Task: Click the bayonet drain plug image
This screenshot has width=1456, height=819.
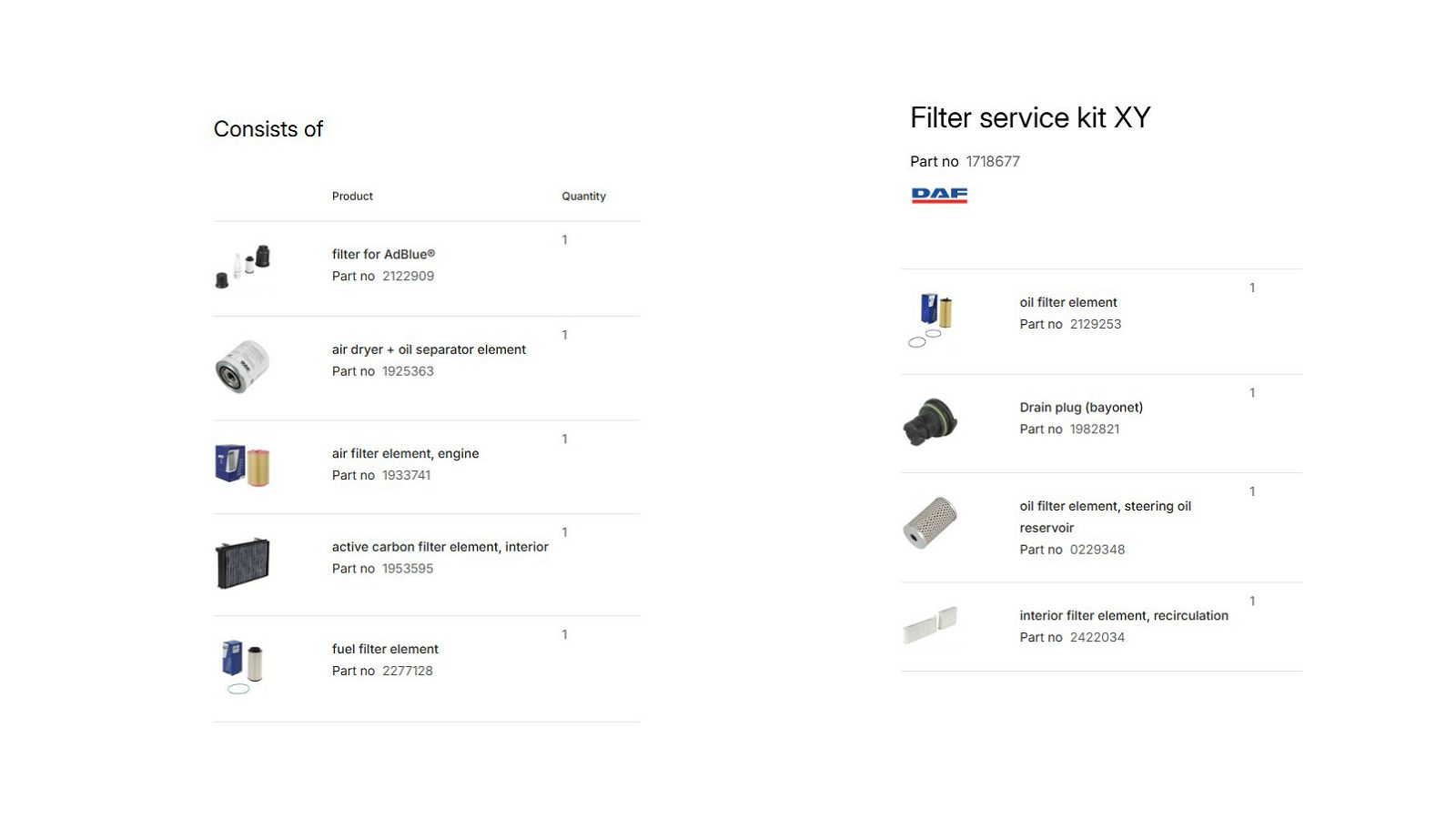Action: [x=931, y=422]
